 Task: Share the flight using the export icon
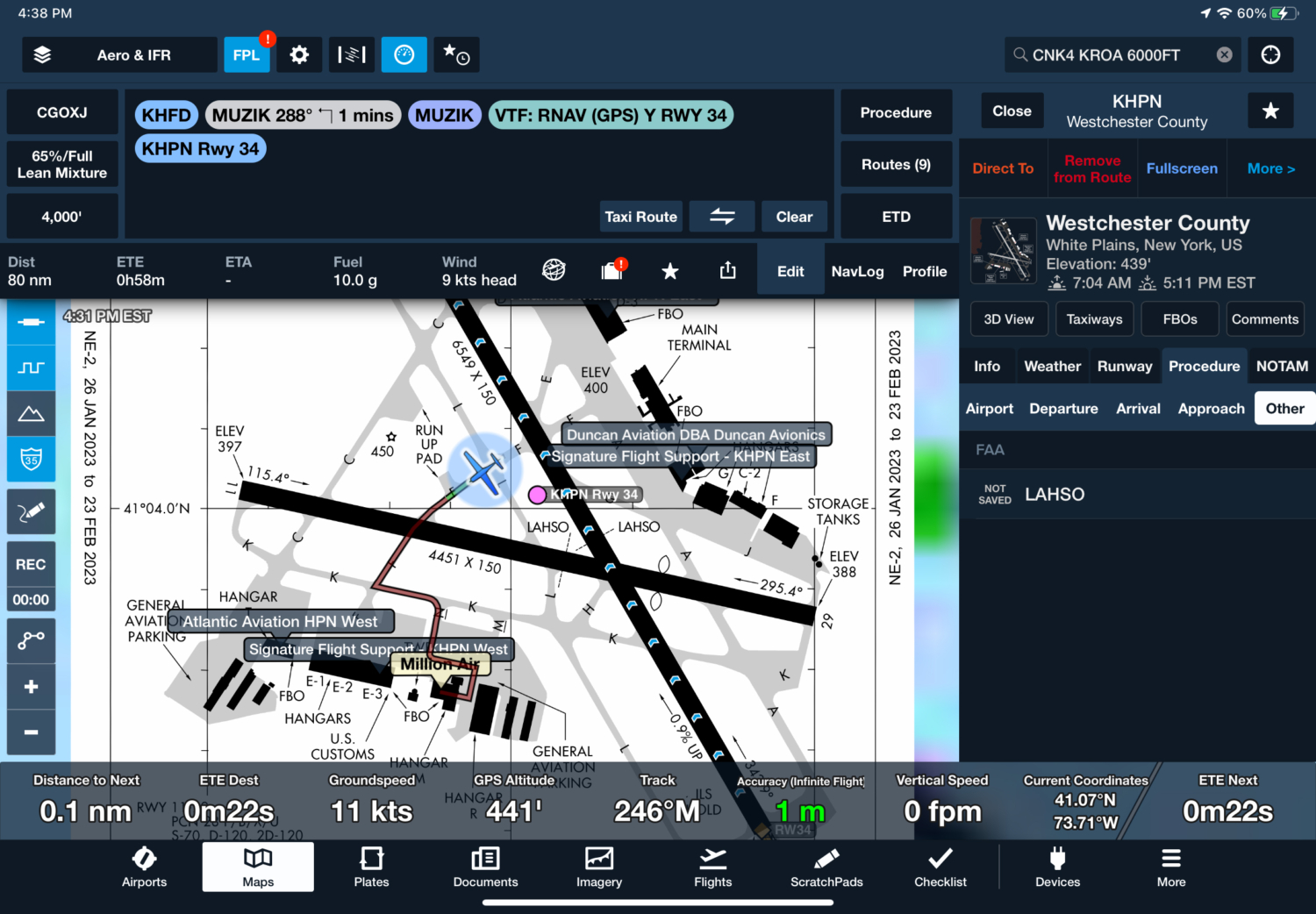pos(727,271)
